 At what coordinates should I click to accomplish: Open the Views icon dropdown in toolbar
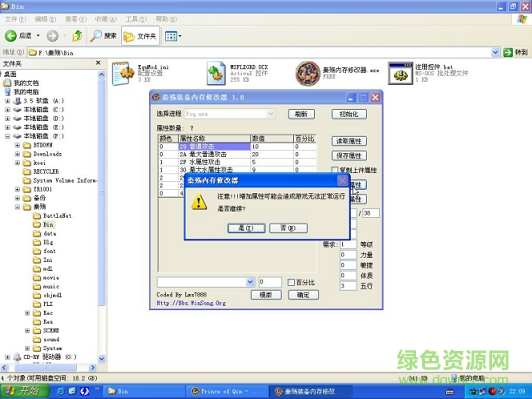click(x=173, y=36)
